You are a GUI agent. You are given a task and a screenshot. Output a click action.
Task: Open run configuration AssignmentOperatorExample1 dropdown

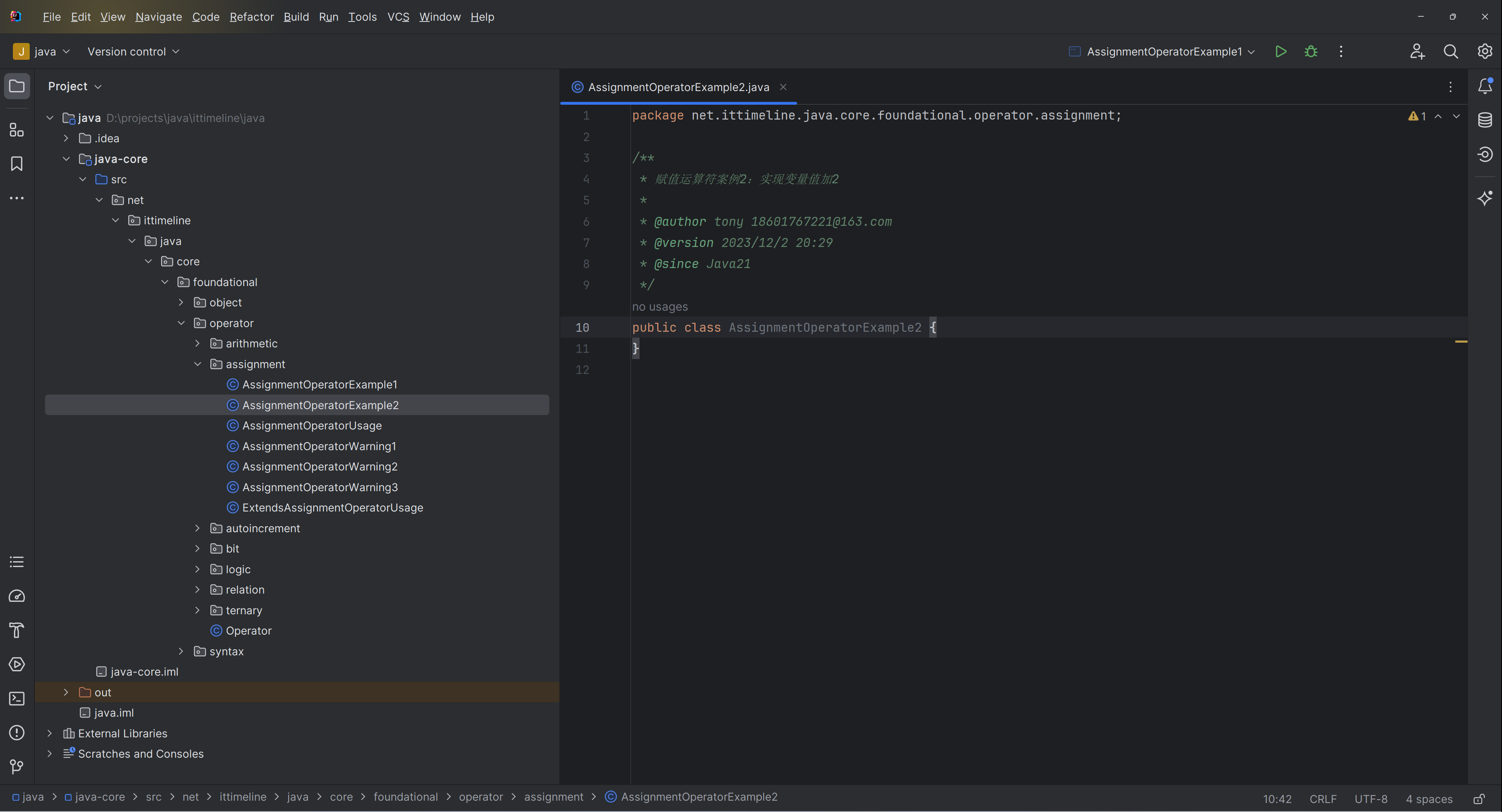pos(1162,51)
